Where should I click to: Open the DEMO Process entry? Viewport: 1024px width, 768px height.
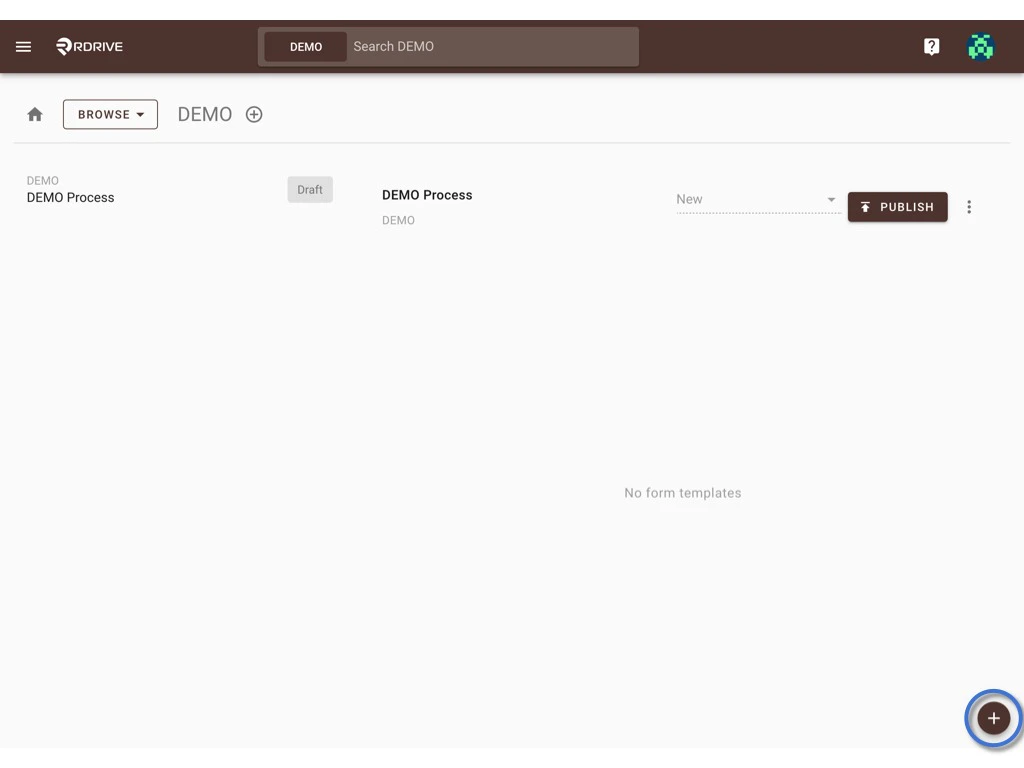click(x=70, y=197)
